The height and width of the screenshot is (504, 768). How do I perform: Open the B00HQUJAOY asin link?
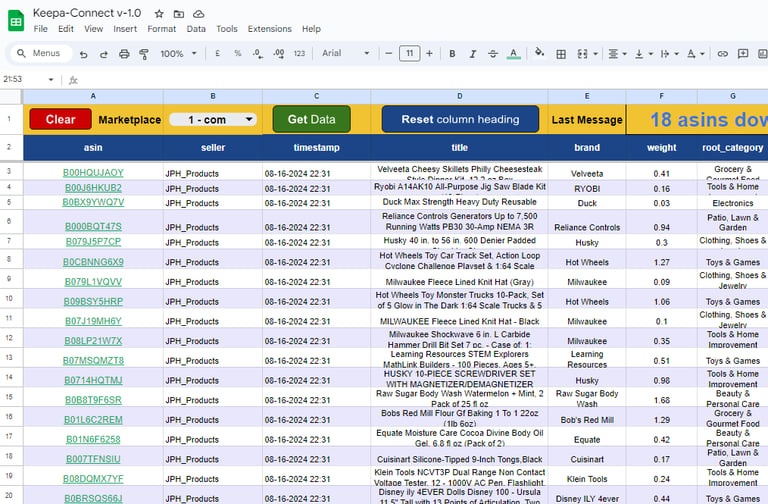93,173
